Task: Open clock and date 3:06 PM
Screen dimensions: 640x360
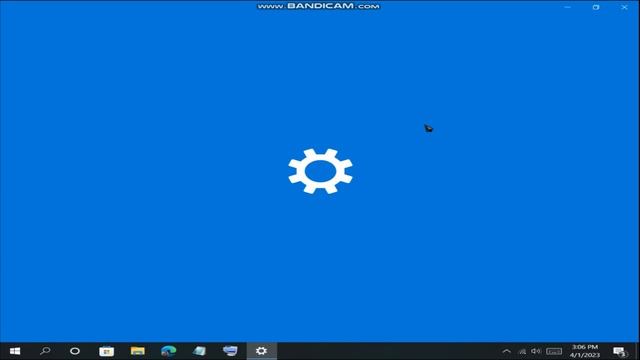Action: pyautogui.click(x=585, y=351)
